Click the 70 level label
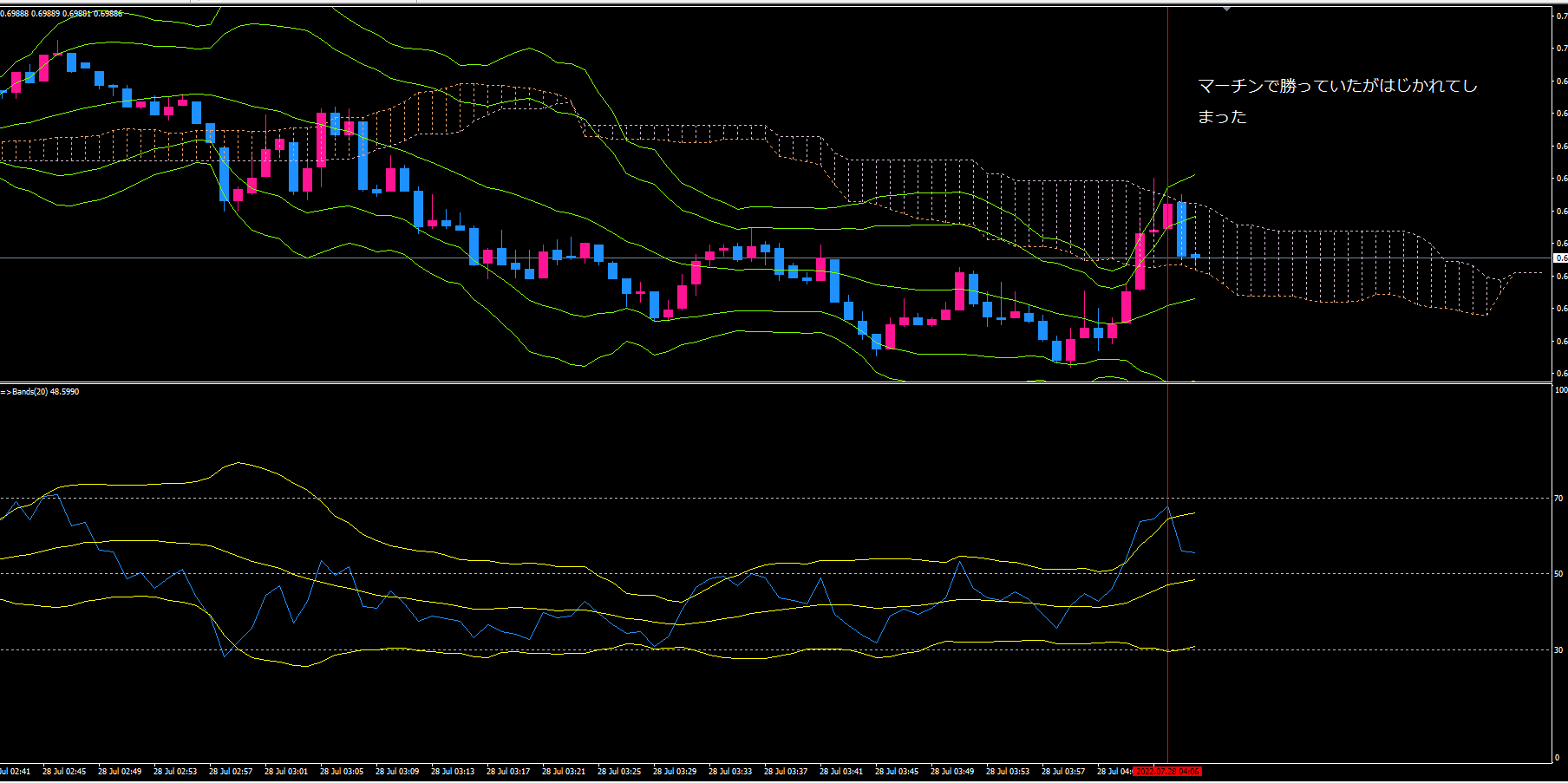The width and height of the screenshot is (1568, 783). tap(1558, 499)
